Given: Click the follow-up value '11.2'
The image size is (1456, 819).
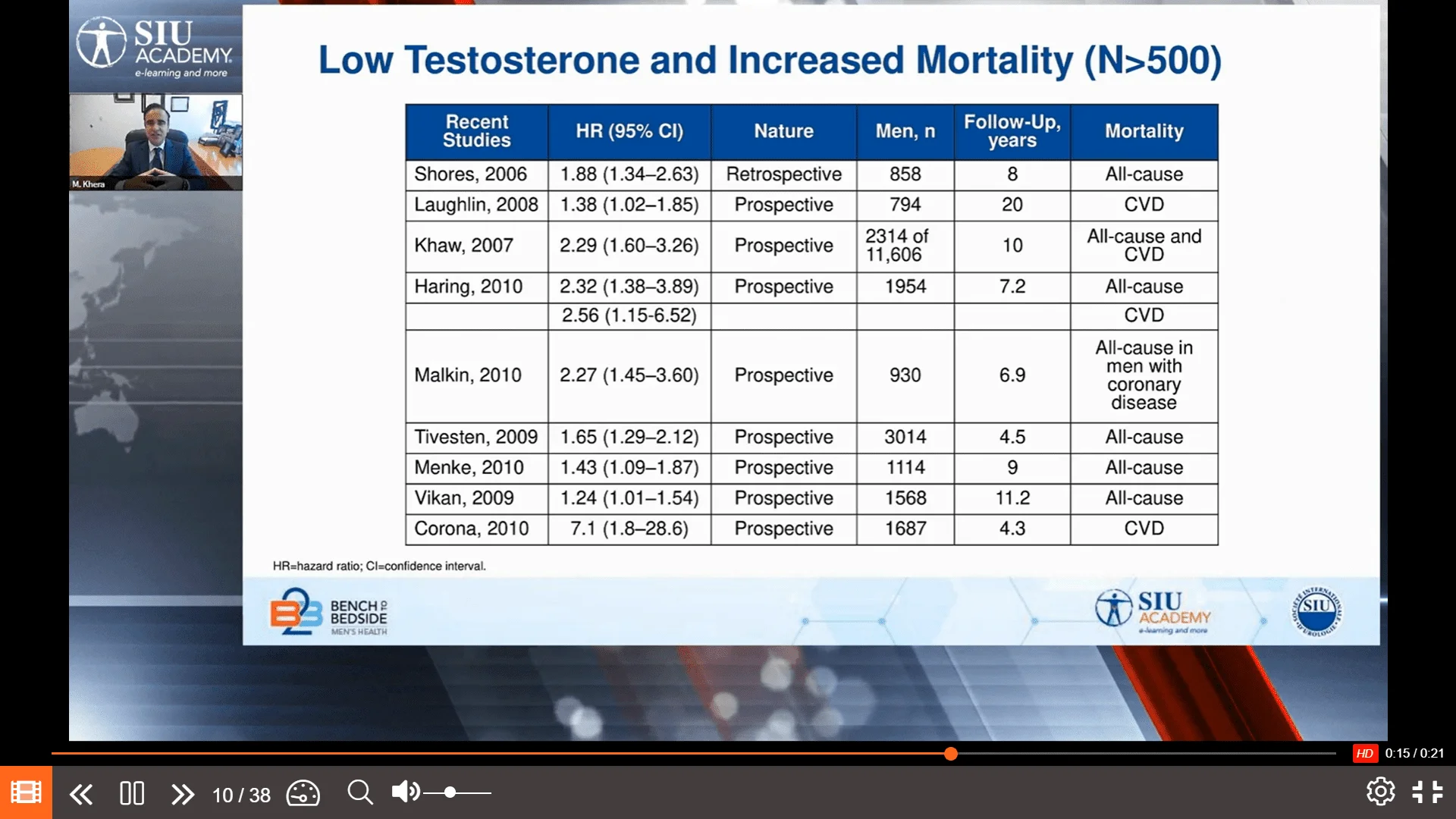Looking at the screenshot, I should tap(1012, 498).
